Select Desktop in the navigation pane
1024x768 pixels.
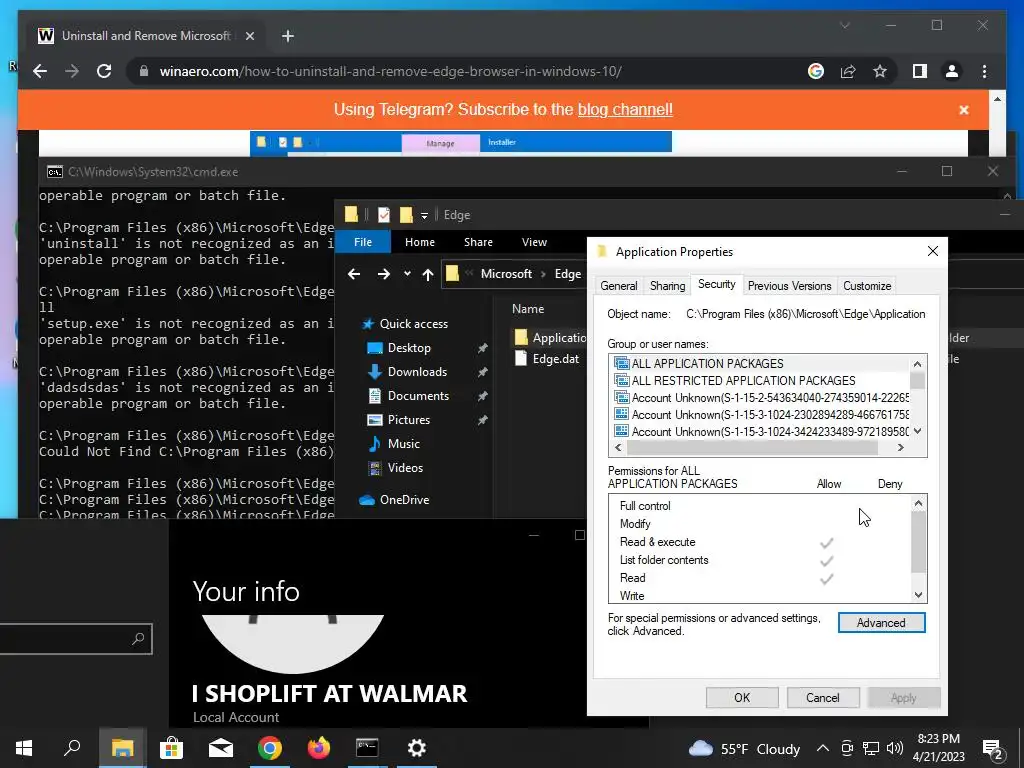pyautogui.click(x=409, y=348)
